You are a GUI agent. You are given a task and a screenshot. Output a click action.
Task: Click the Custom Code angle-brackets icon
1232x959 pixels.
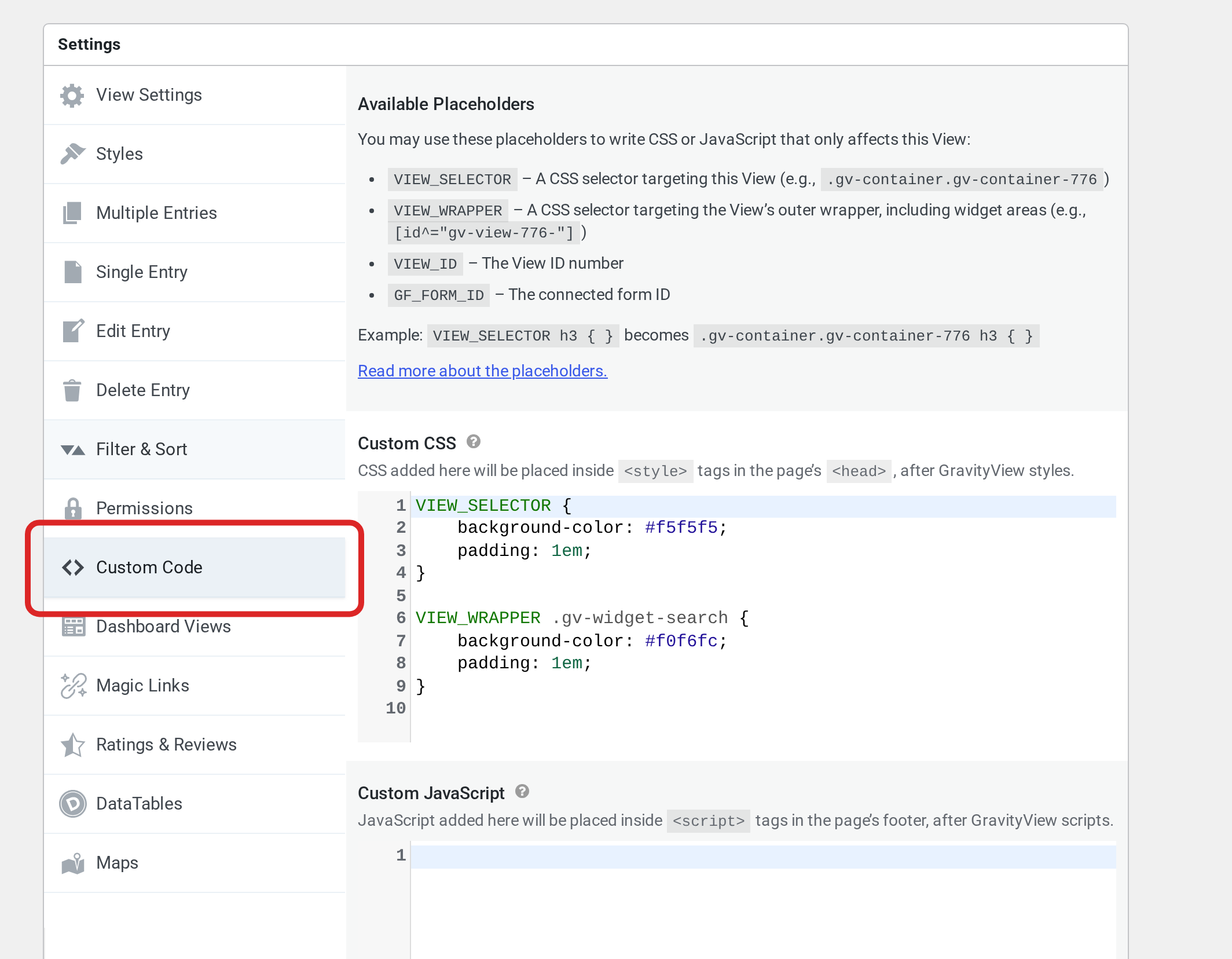[73, 568]
